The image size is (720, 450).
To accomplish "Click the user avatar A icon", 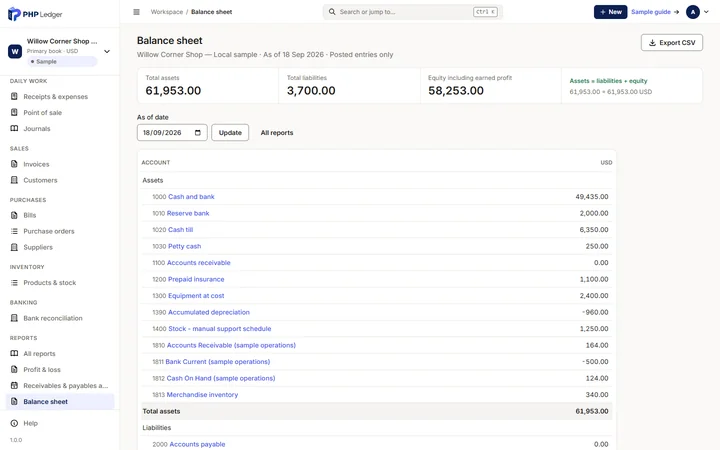I will pos(693,12).
